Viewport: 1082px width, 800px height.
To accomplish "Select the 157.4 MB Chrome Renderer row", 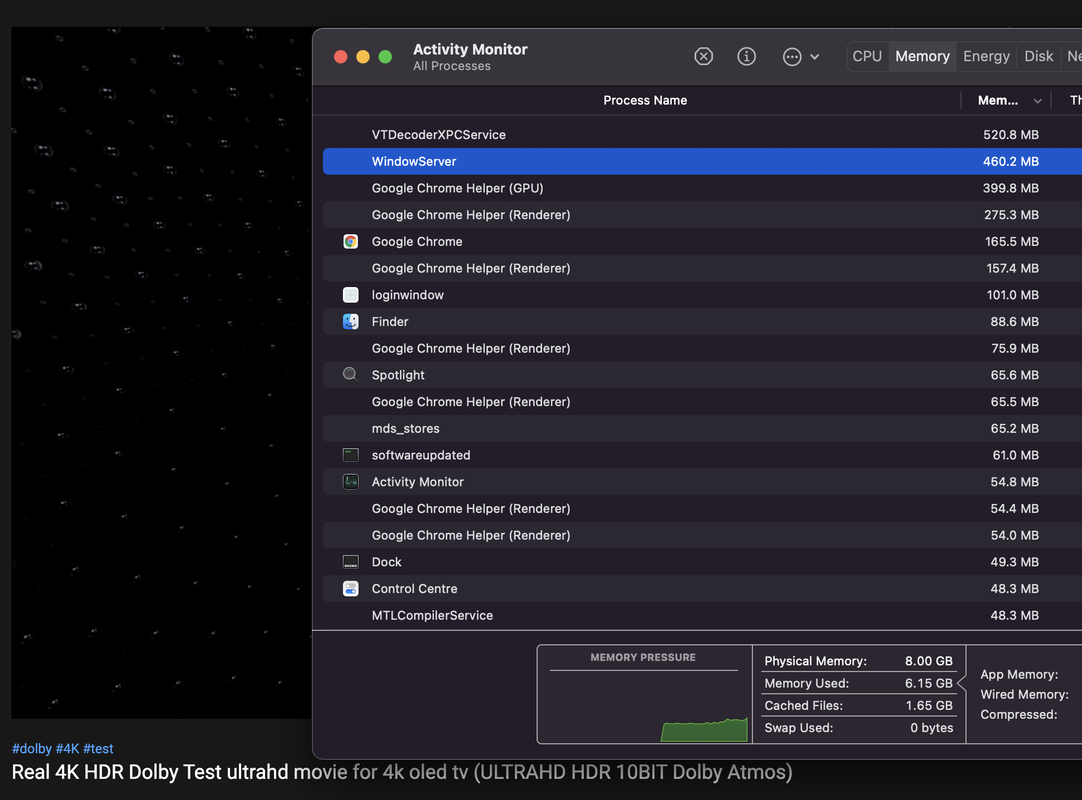I will (x=702, y=268).
